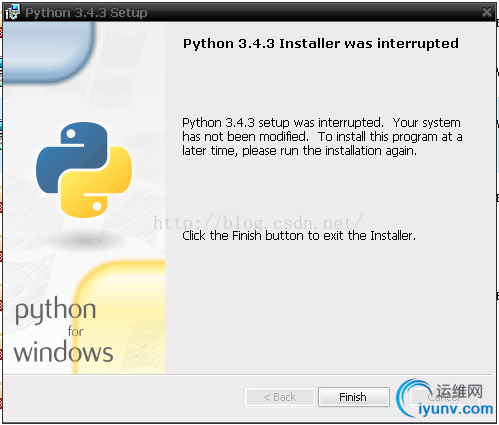
Task: Click the disabled Back button
Action: click(x=280, y=397)
